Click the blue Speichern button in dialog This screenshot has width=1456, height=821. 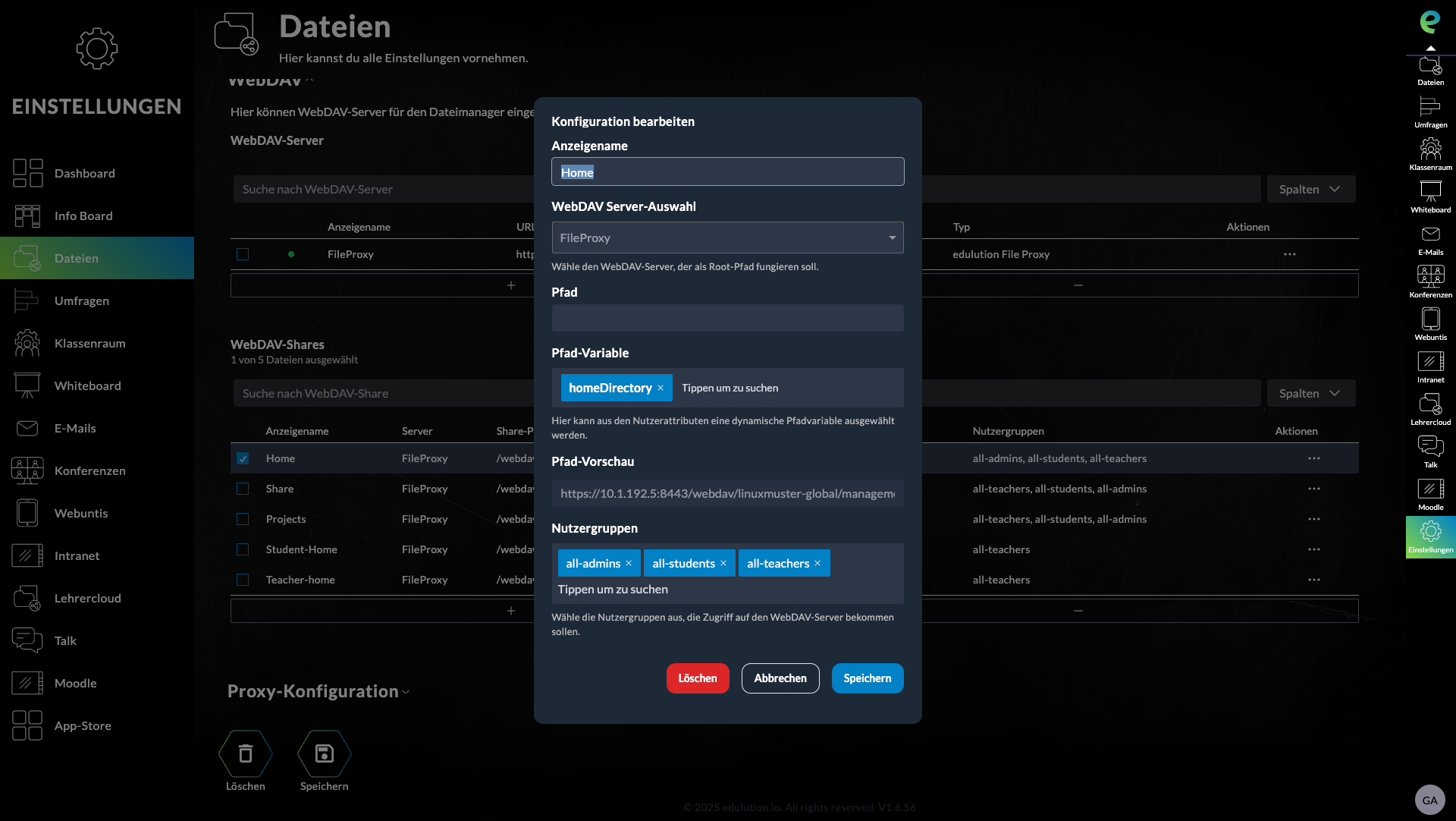tap(867, 678)
